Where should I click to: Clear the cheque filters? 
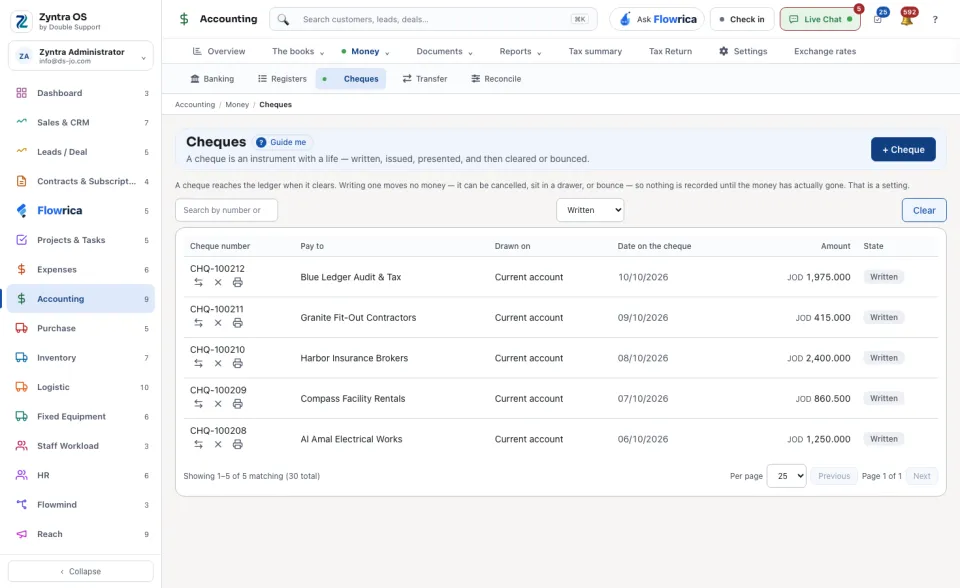924,210
